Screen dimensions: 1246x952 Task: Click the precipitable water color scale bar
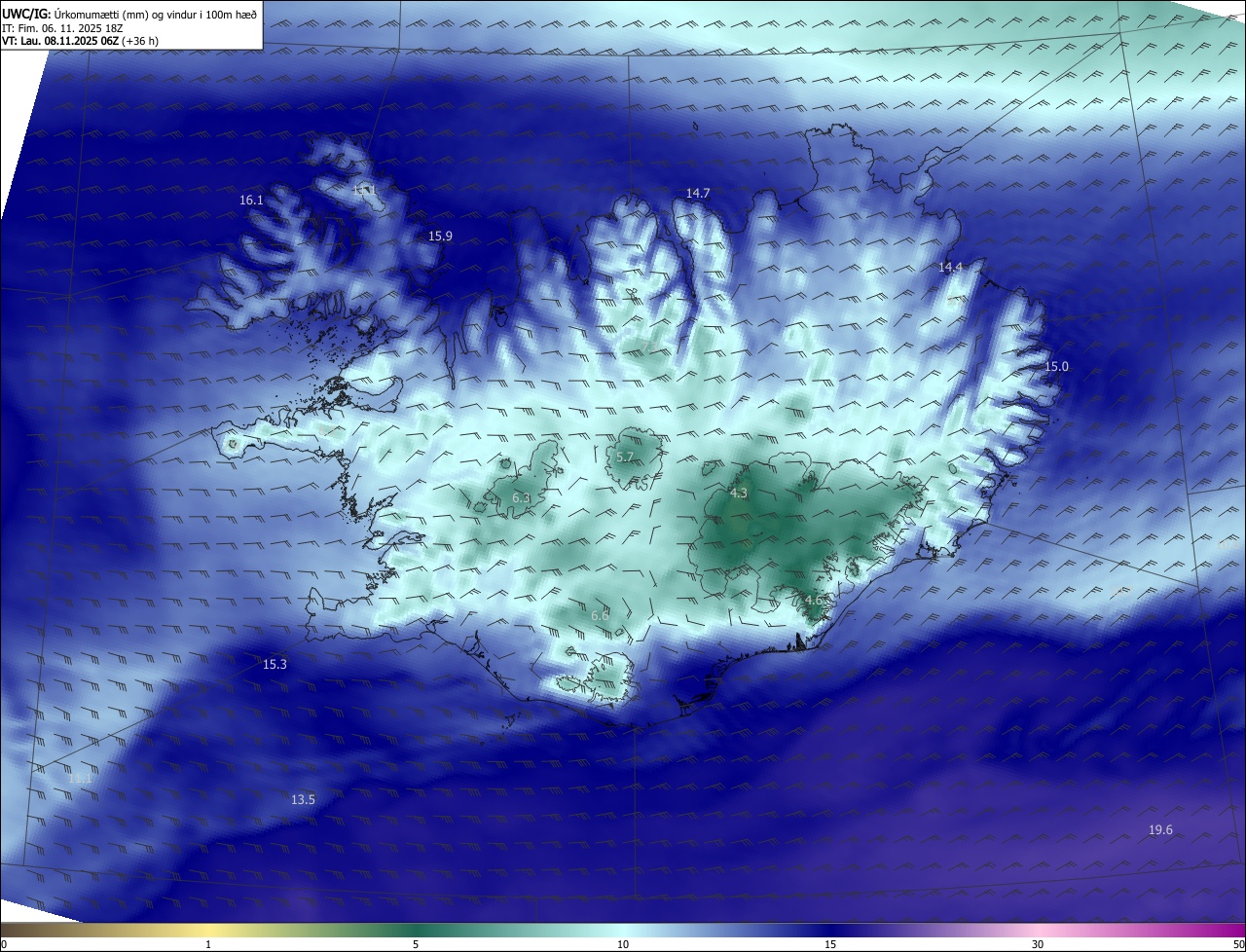coord(623,930)
